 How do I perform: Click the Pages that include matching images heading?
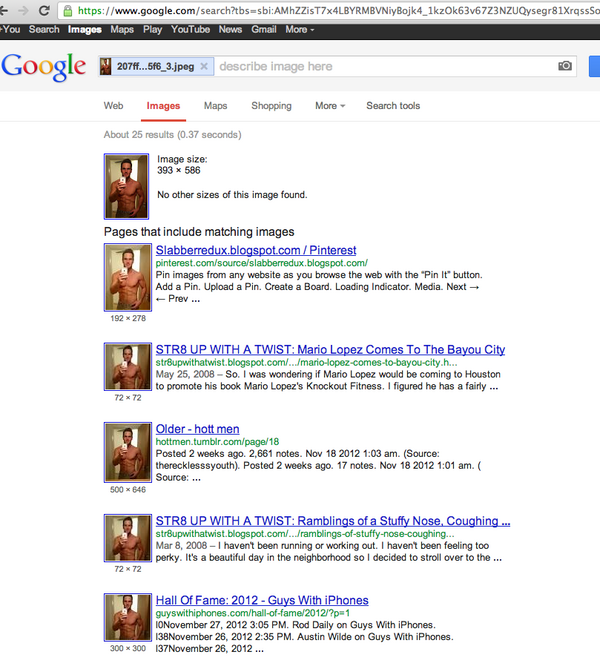[x=199, y=232]
